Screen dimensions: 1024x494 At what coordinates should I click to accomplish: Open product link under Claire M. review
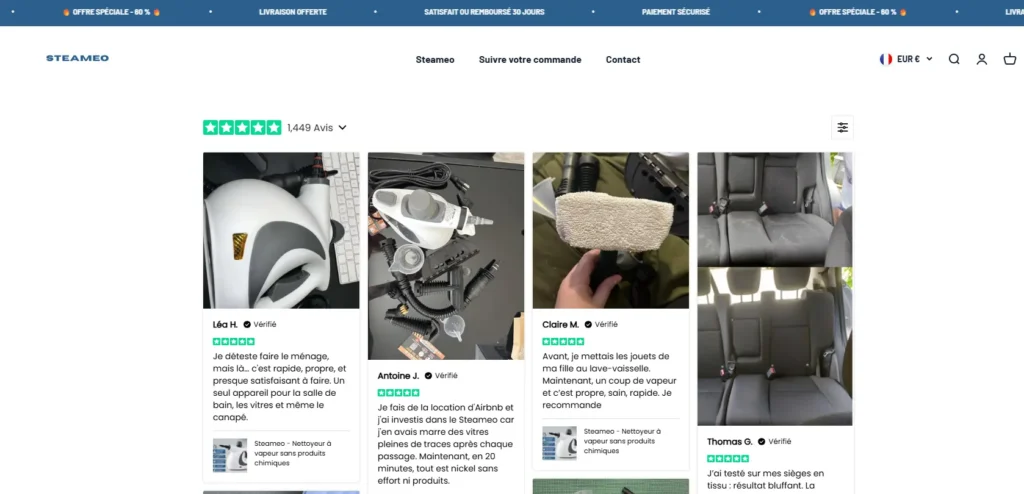tap(610, 441)
